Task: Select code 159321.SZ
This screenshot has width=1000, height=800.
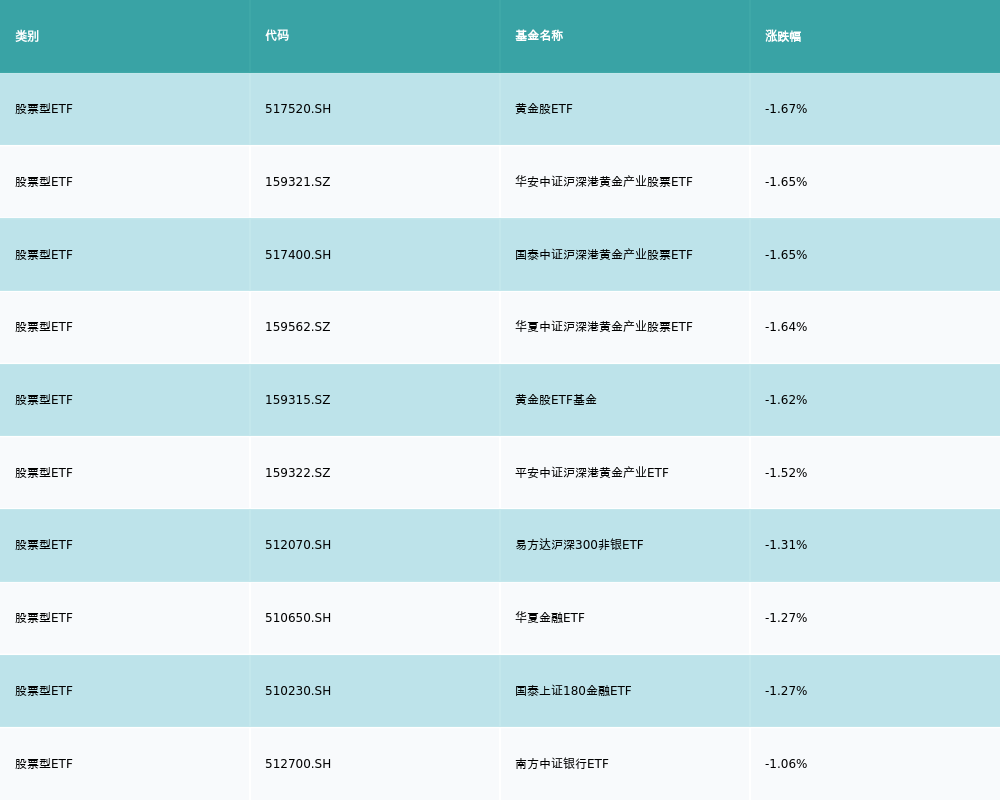Action: [298, 182]
